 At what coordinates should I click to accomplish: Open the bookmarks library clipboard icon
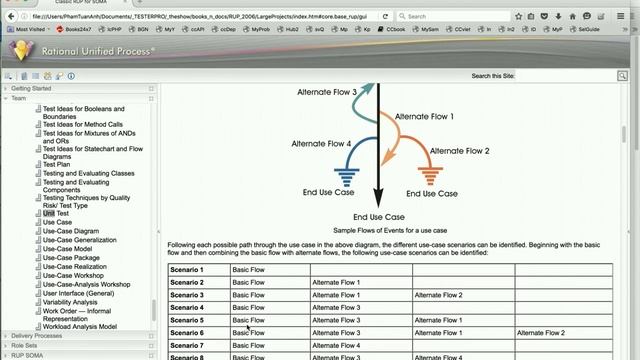click(531, 16)
